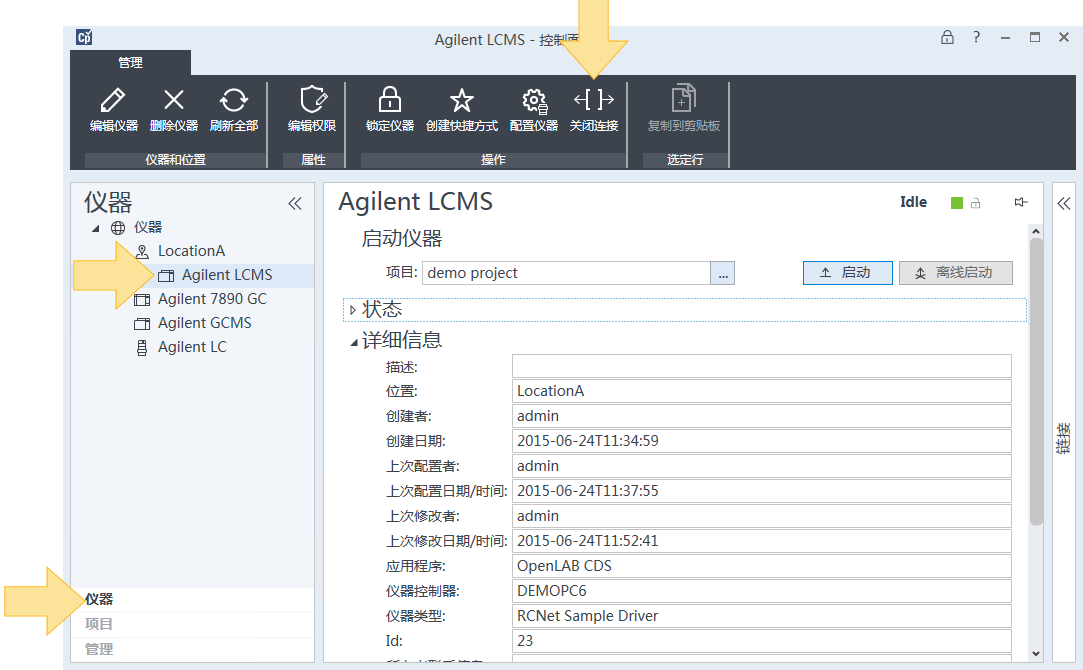Click the 复制到剪贴板 copy icon
Image resolution: width=1083 pixels, height=670 pixels.
click(x=684, y=98)
